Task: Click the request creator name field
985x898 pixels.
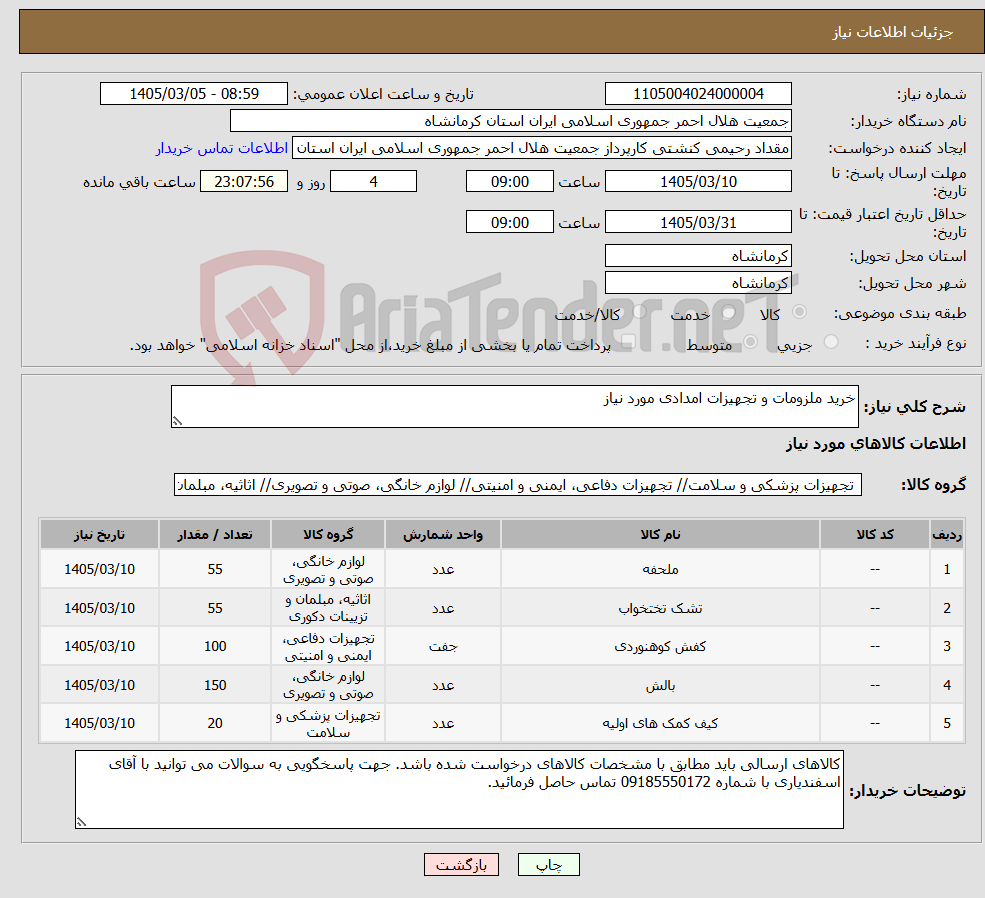Action: (x=541, y=148)
